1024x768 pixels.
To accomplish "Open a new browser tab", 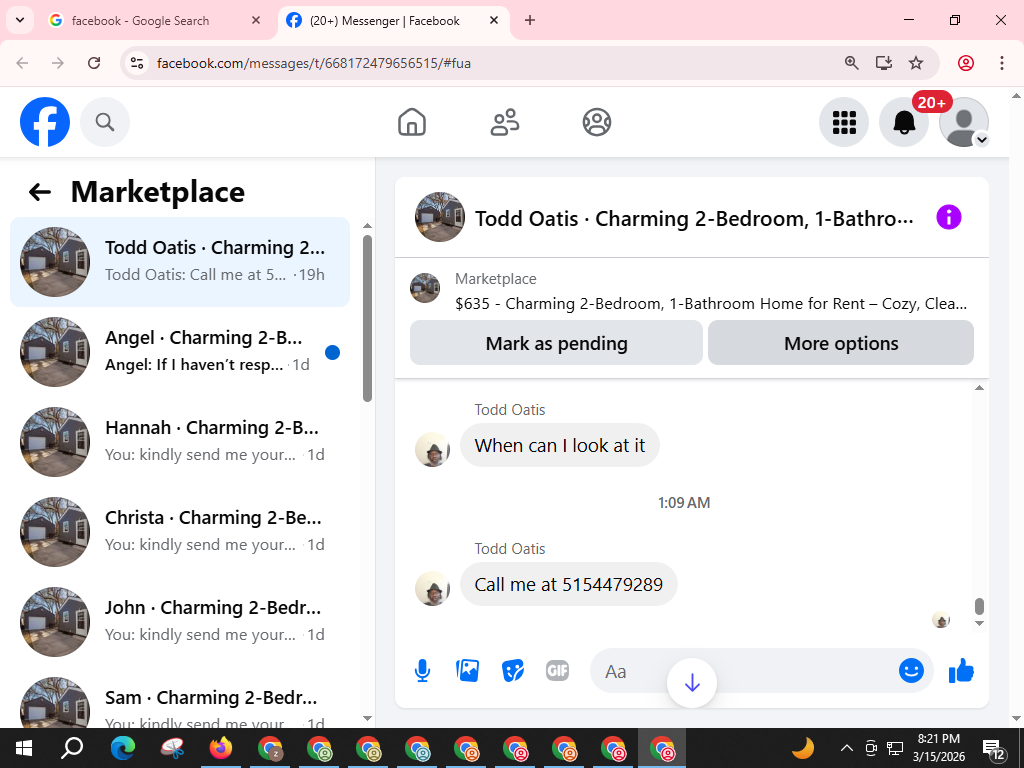I will (530, 20).
